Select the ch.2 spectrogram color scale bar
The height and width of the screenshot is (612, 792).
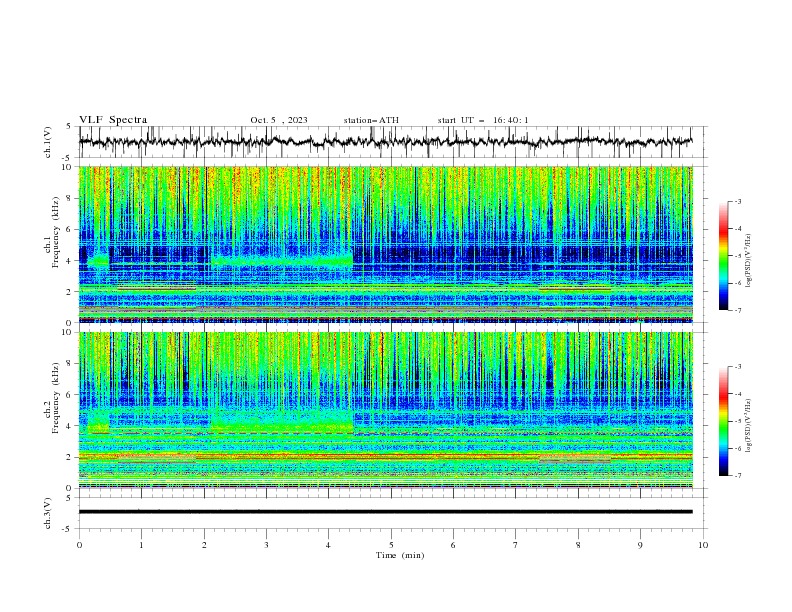click(x=723, y=421)
